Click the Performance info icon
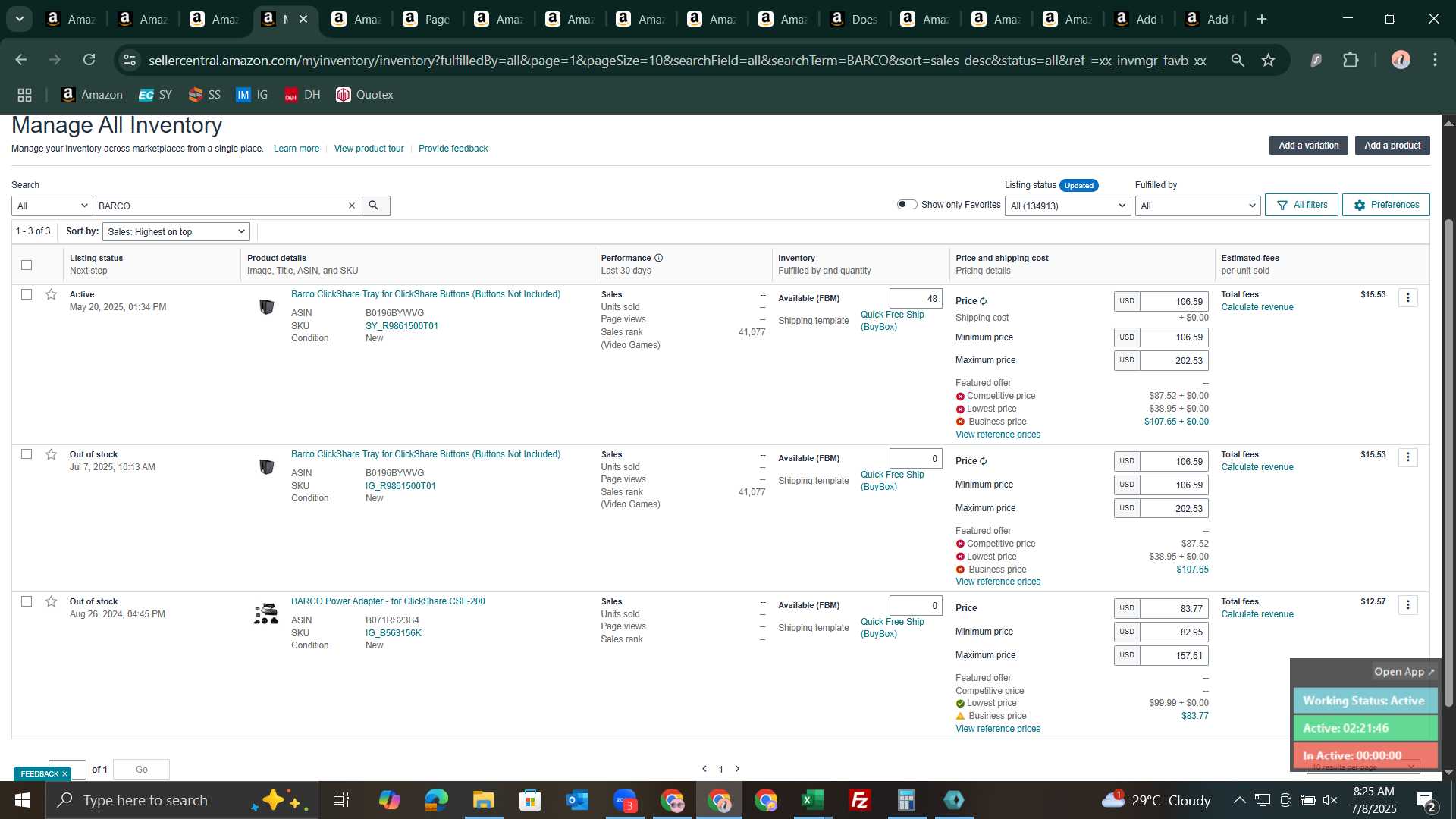Viewport: 1456px width, 819px height. point(658,258)
